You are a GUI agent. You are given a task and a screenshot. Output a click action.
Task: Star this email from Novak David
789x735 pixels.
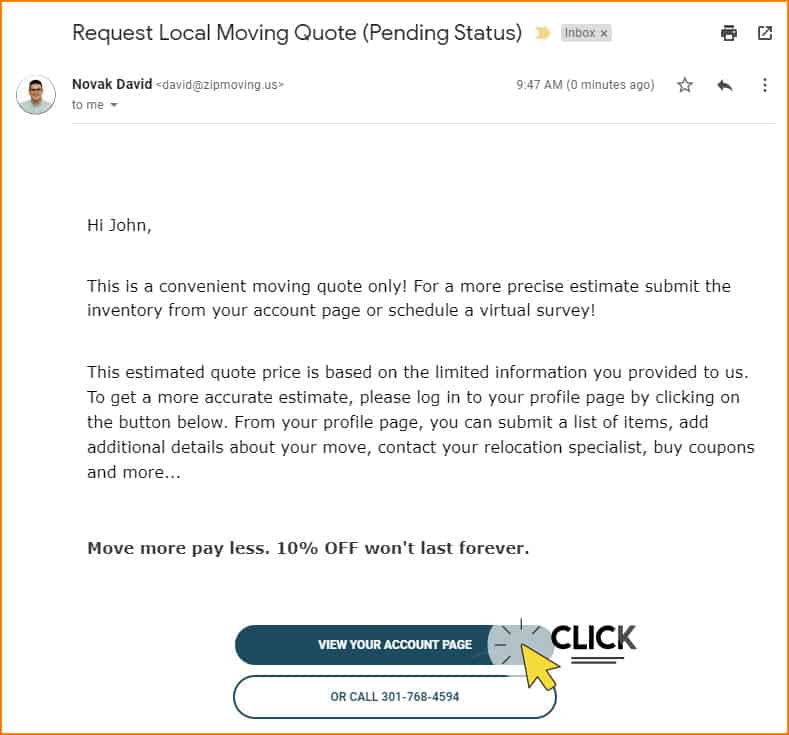coord(684,85)
